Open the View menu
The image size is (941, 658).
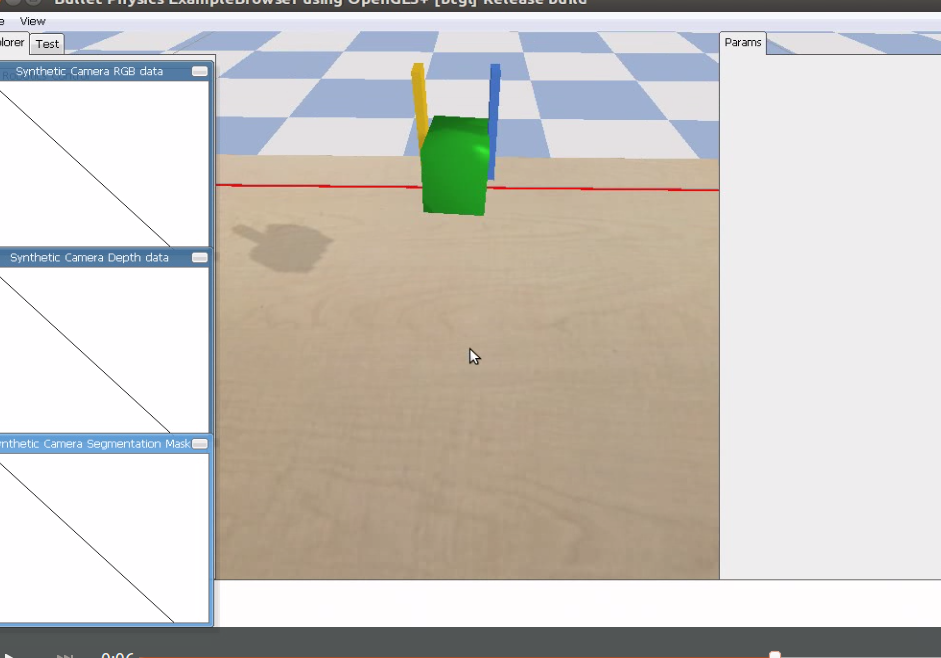32,21
